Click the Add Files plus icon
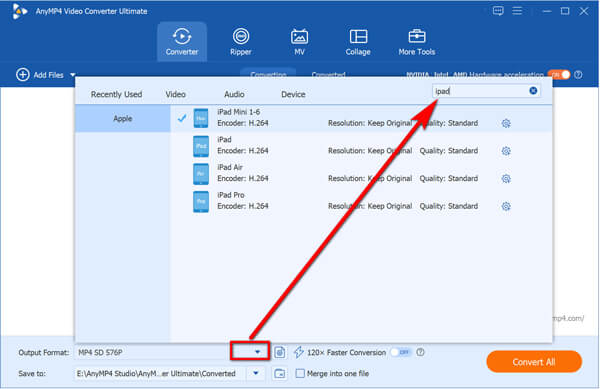 tap(23, 75)
